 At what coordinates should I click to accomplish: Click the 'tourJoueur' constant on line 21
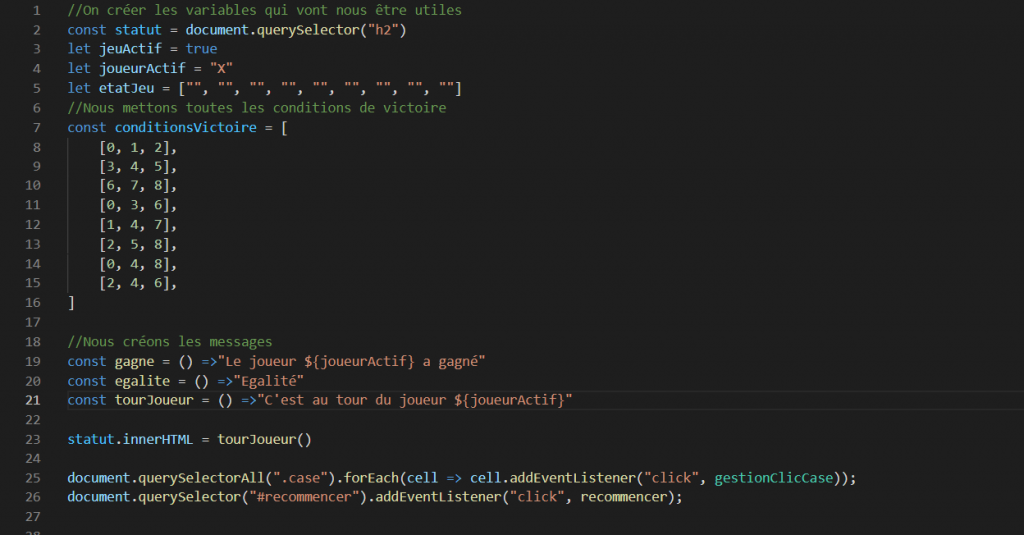pos(154,400)
